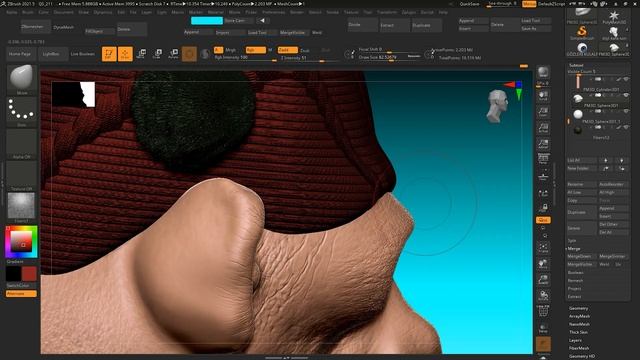Expand the NanoMesh section
Image resolution: width=640 pixels, height=360 pixels.
click(x=580, y=324)
